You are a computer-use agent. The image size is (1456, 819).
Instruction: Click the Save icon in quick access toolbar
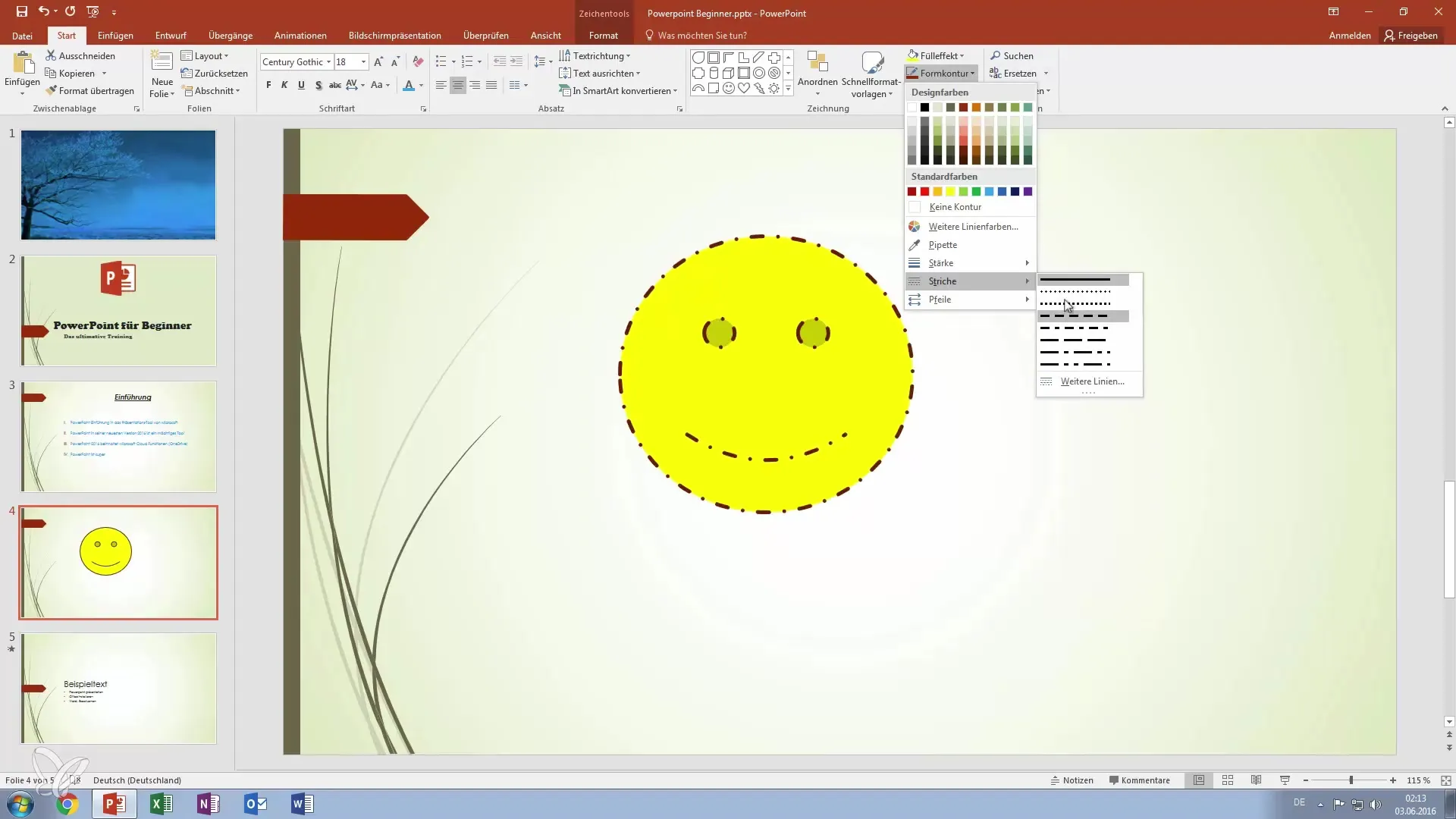[x=21, y=11]
